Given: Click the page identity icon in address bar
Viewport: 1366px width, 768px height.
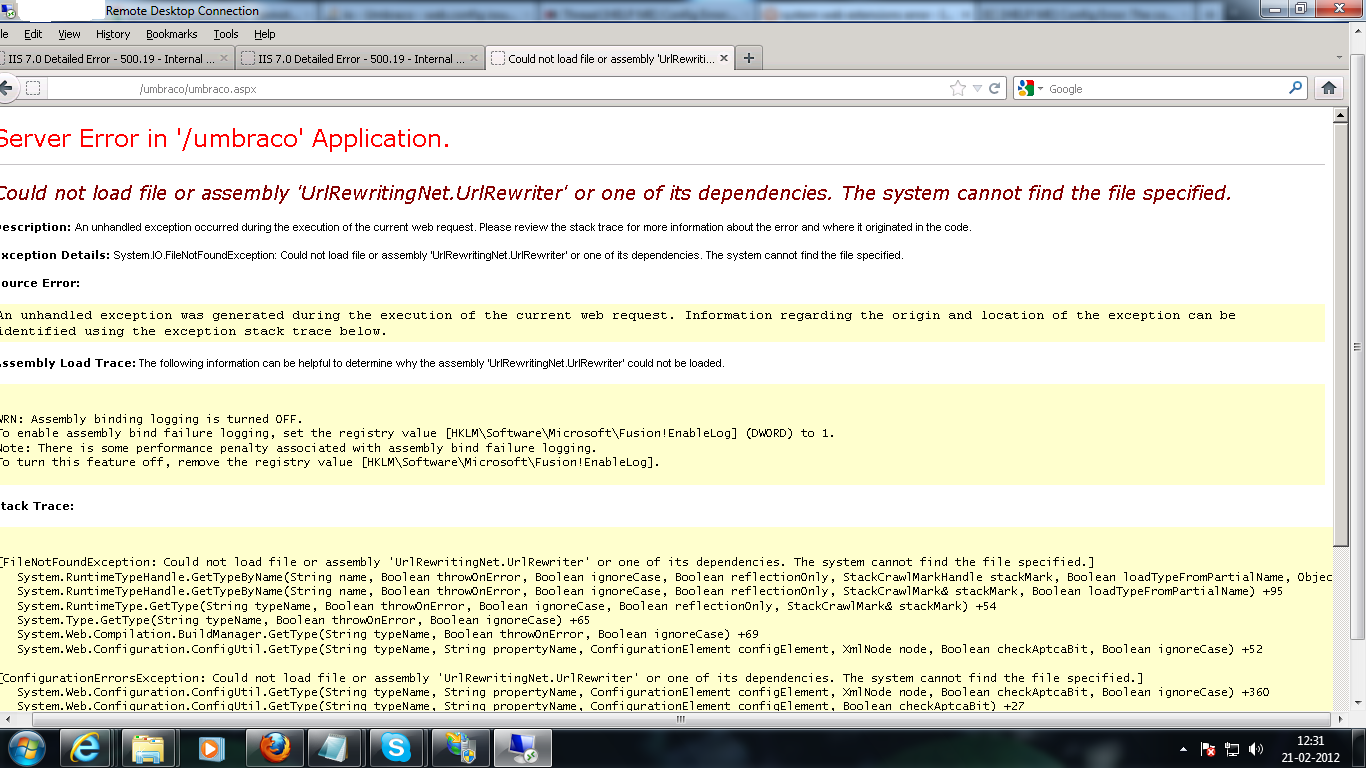Looking at the screenshot, I should [x=33, y=88].
